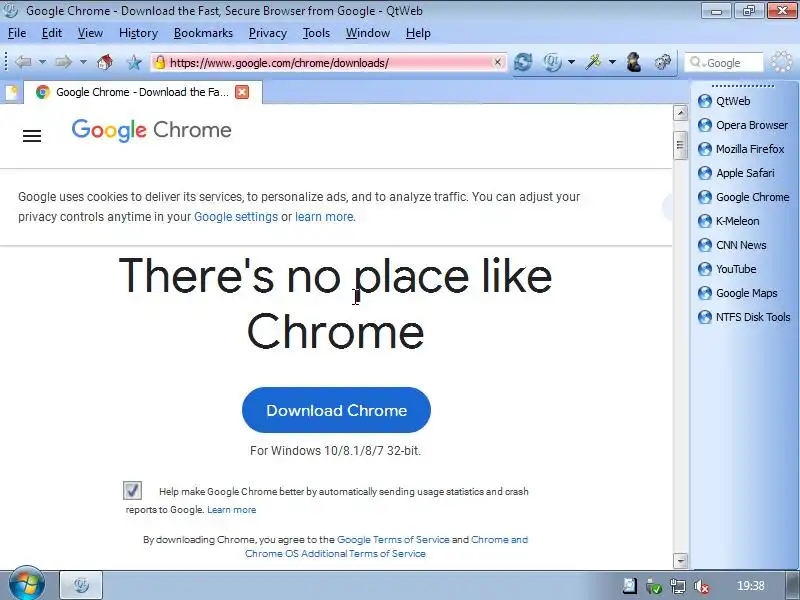Viewport: 800px width, 600px height.
Task: Open settings via the gears icon
Action: (x=662, y=62)
